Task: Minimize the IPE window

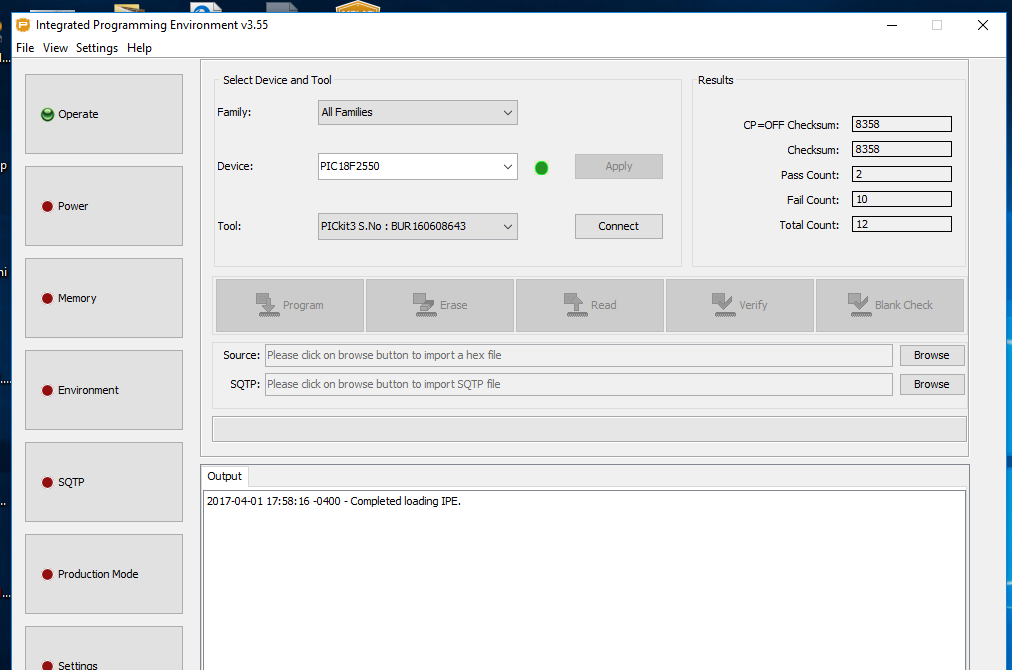Action: (x=892, y=25)
